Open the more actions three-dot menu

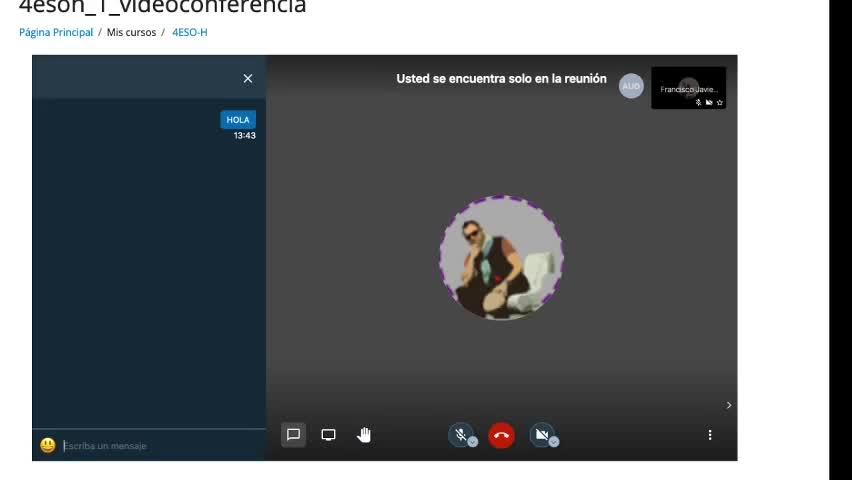coord(710,435)
